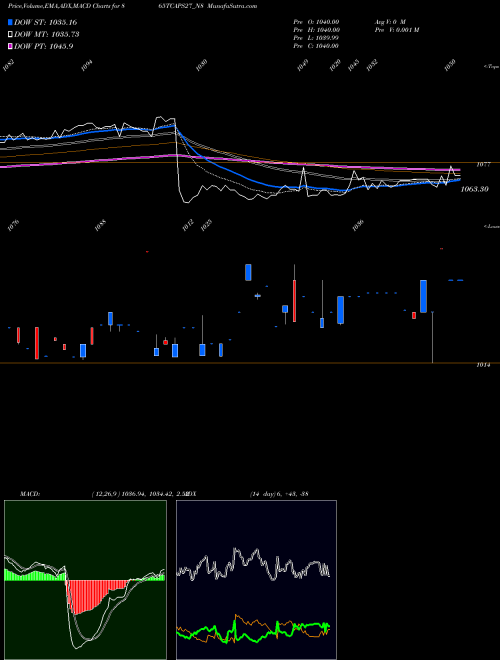Click the bottom axis label 1036
This screenshot has height=660, width=500.
(358, 226)
